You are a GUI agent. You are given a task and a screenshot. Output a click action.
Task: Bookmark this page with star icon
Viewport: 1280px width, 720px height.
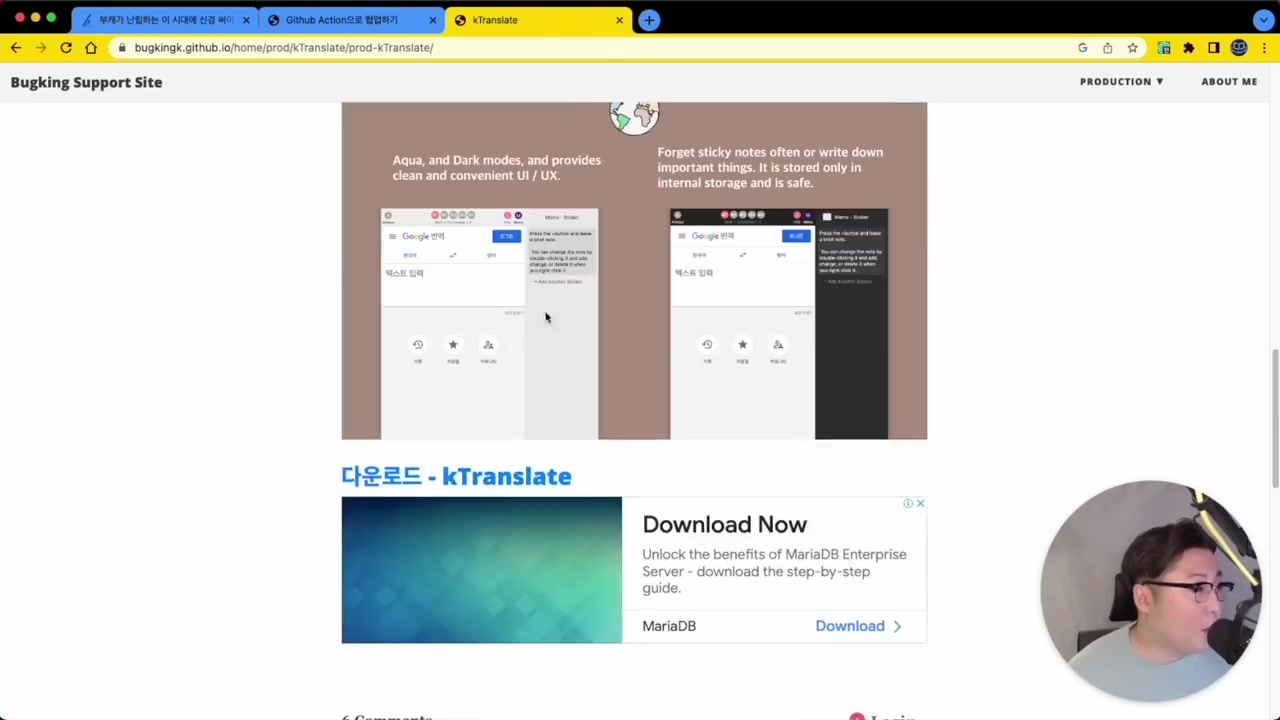pos(1132,47)
